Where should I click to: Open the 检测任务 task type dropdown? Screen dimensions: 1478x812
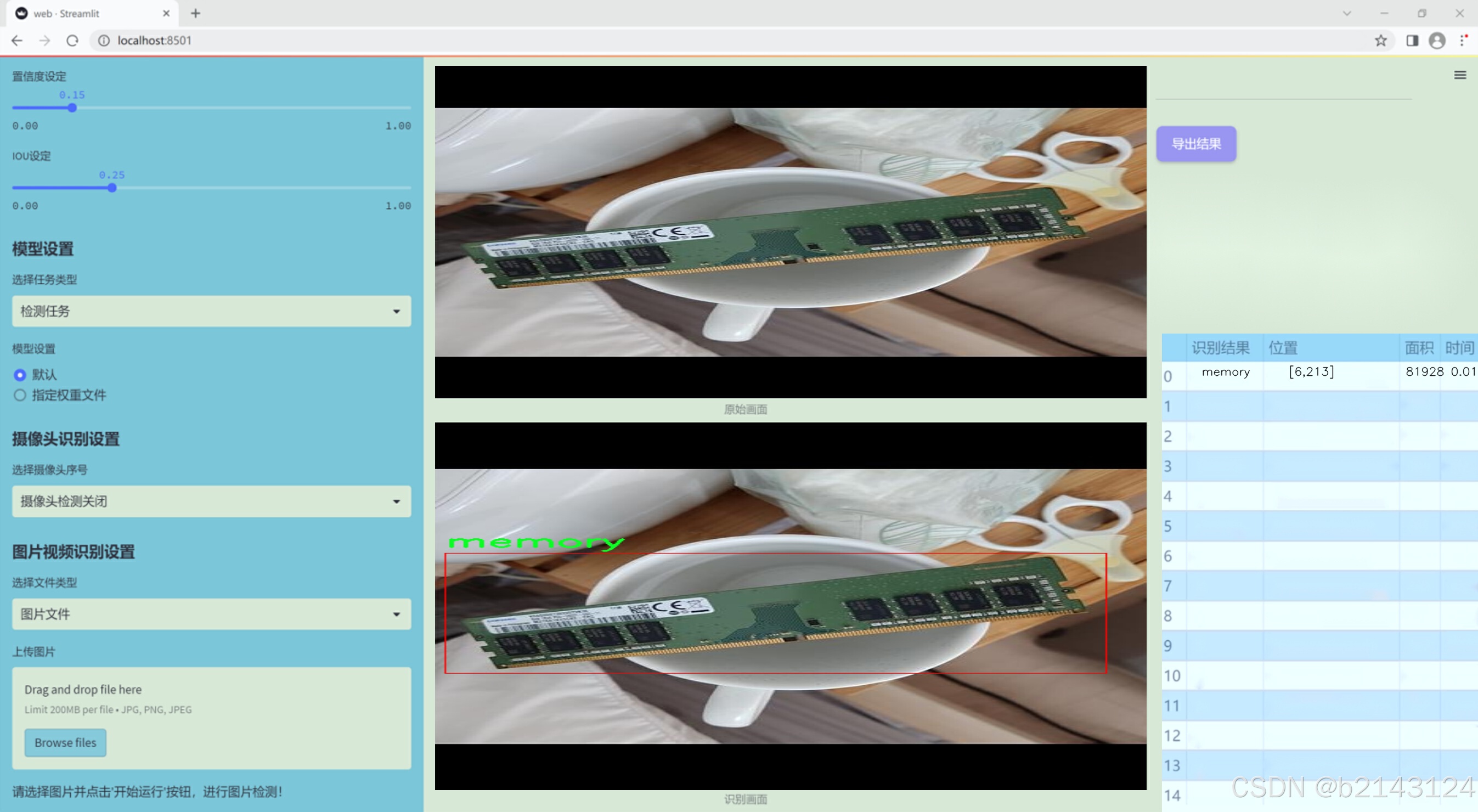[211, 311]
